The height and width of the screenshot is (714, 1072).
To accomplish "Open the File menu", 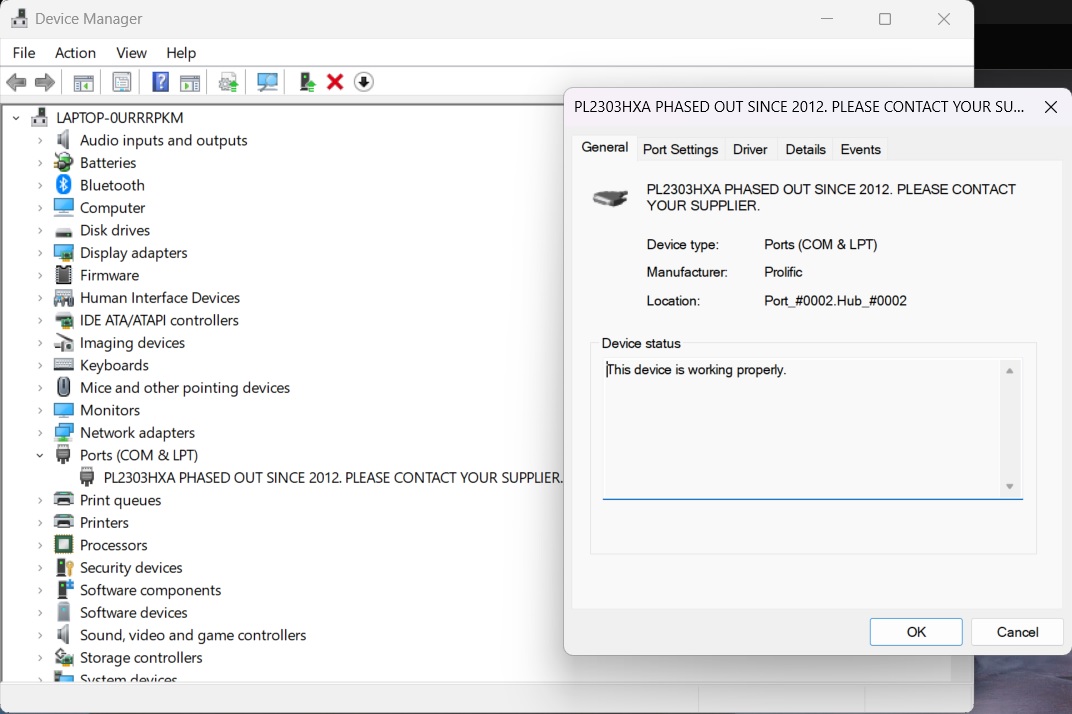I will tap(24, 53).
